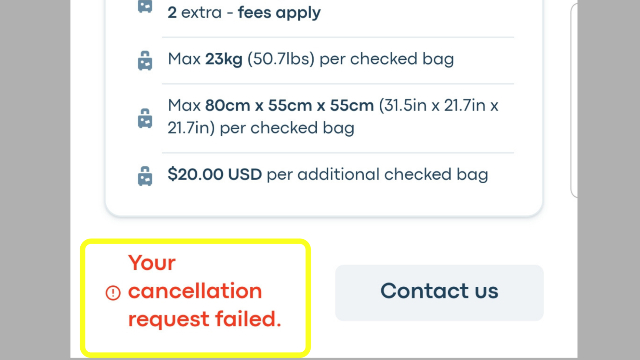Select the 'per checked bag' weight row text
The width and height of the screenshot is (640, 360).
tap(387, 59)
